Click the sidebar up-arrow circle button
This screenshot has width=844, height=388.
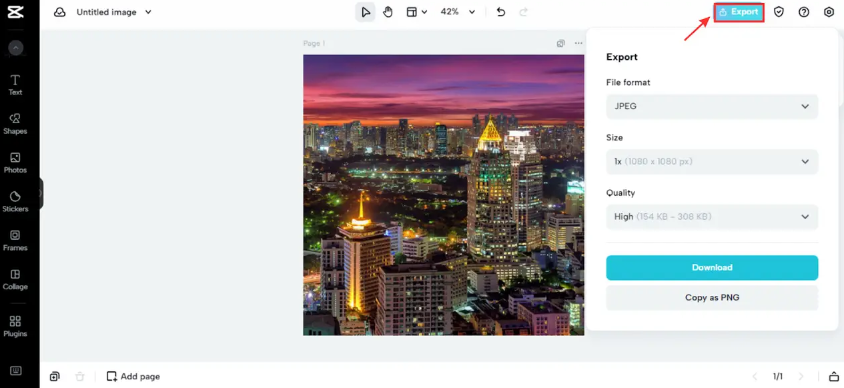coord(16,48)
